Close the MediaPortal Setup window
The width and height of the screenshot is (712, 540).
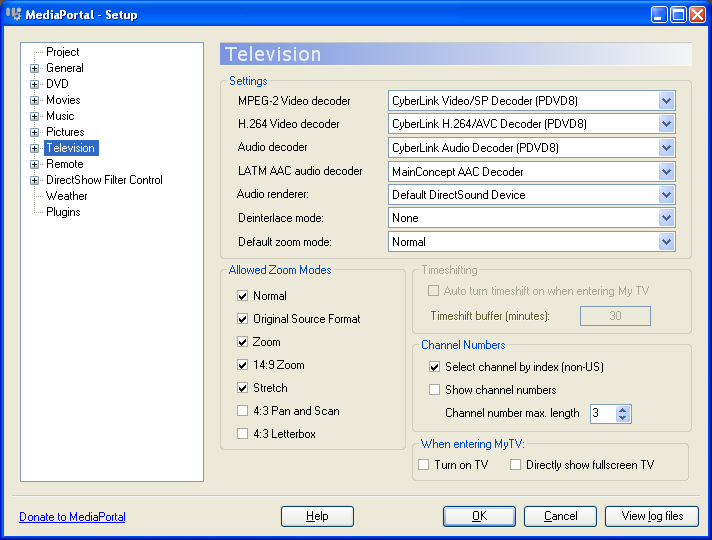[697, 15]
